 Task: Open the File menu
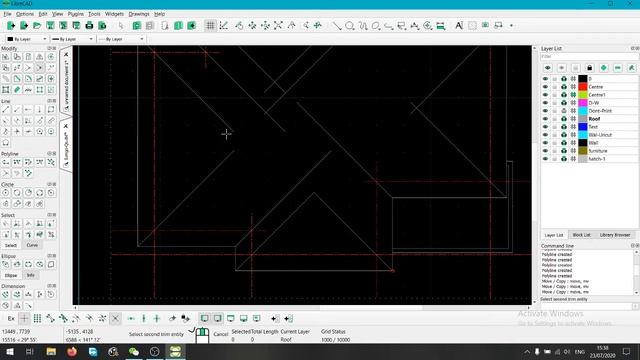(x=7, y=14)
